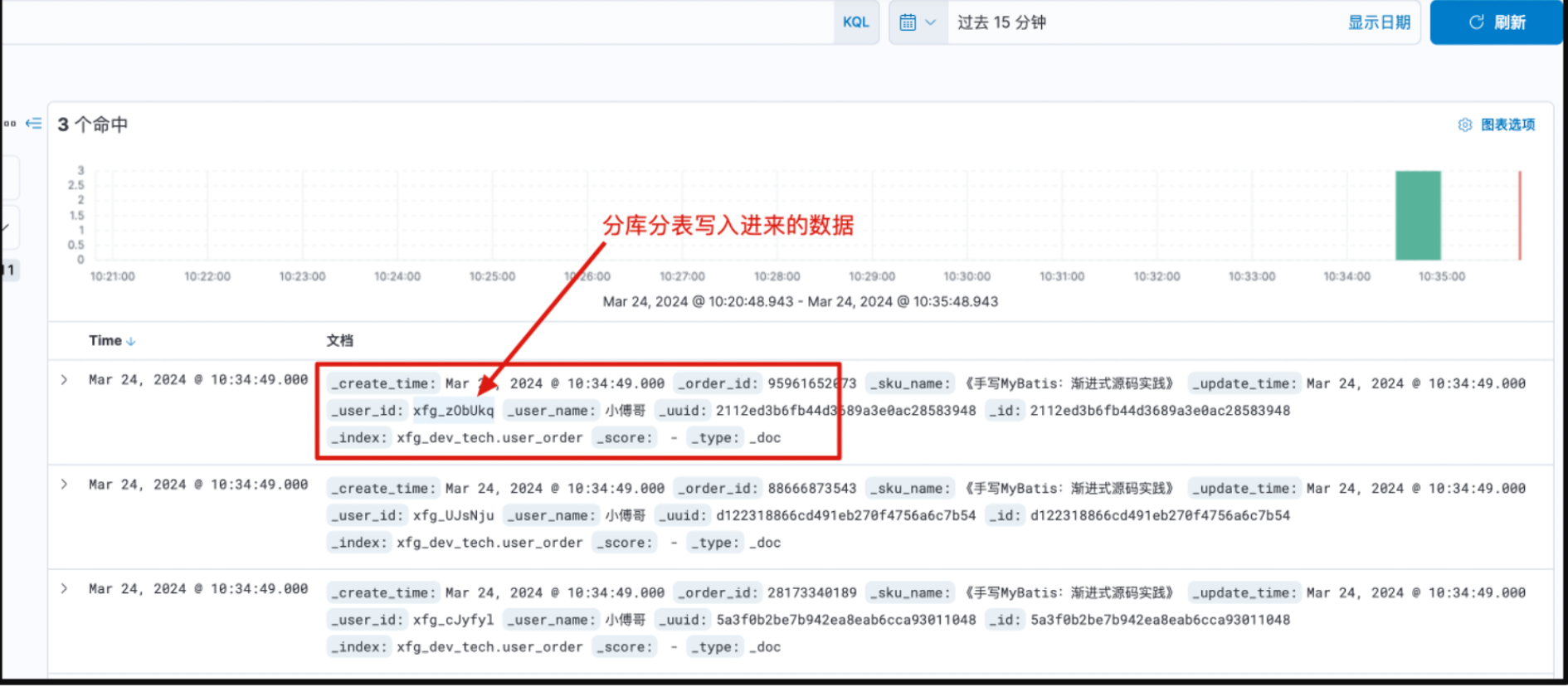Expand the order 95961652673 document row

pyautogui.click(x=64, y=380)
